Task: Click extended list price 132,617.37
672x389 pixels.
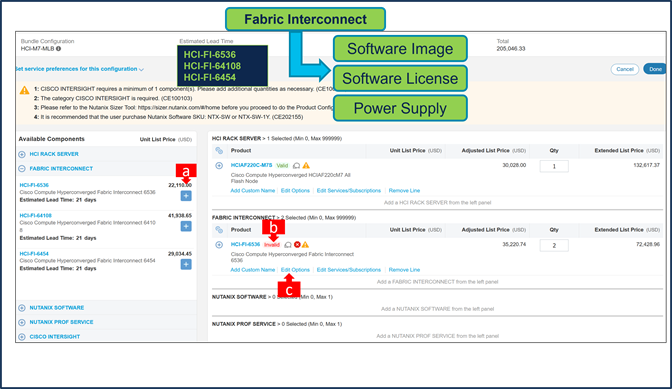Action: point(646,165)
